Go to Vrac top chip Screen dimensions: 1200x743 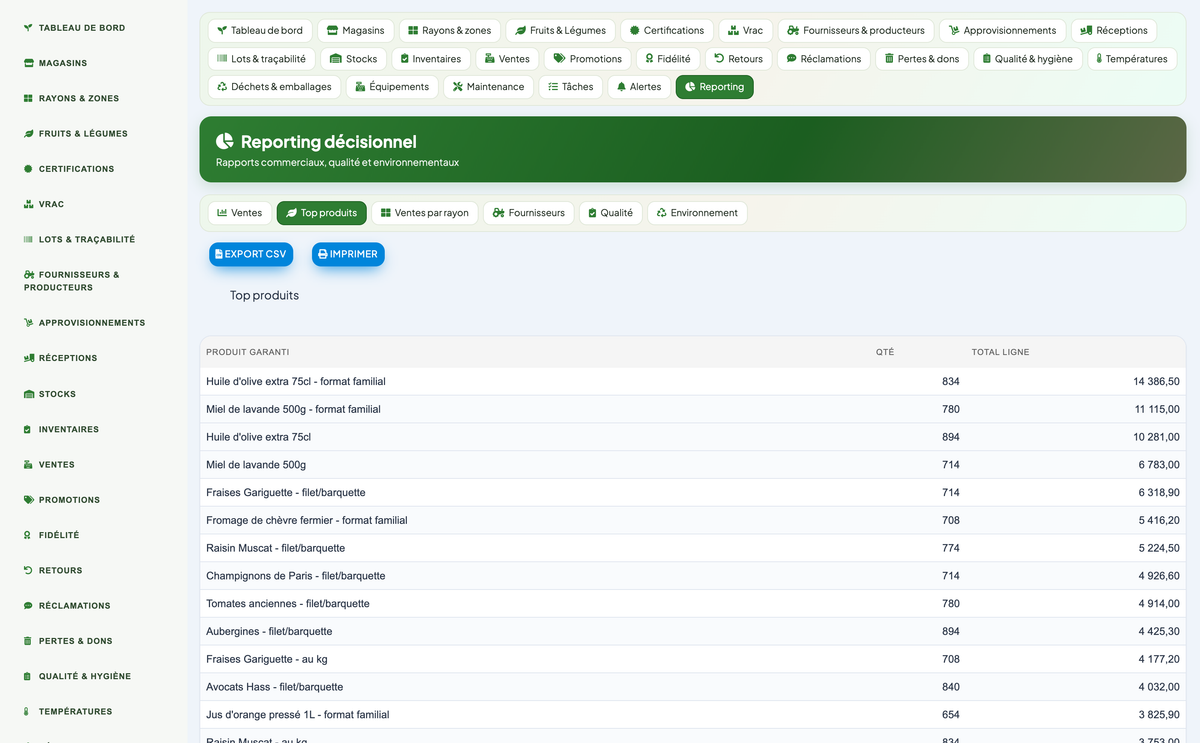point(746,31)
